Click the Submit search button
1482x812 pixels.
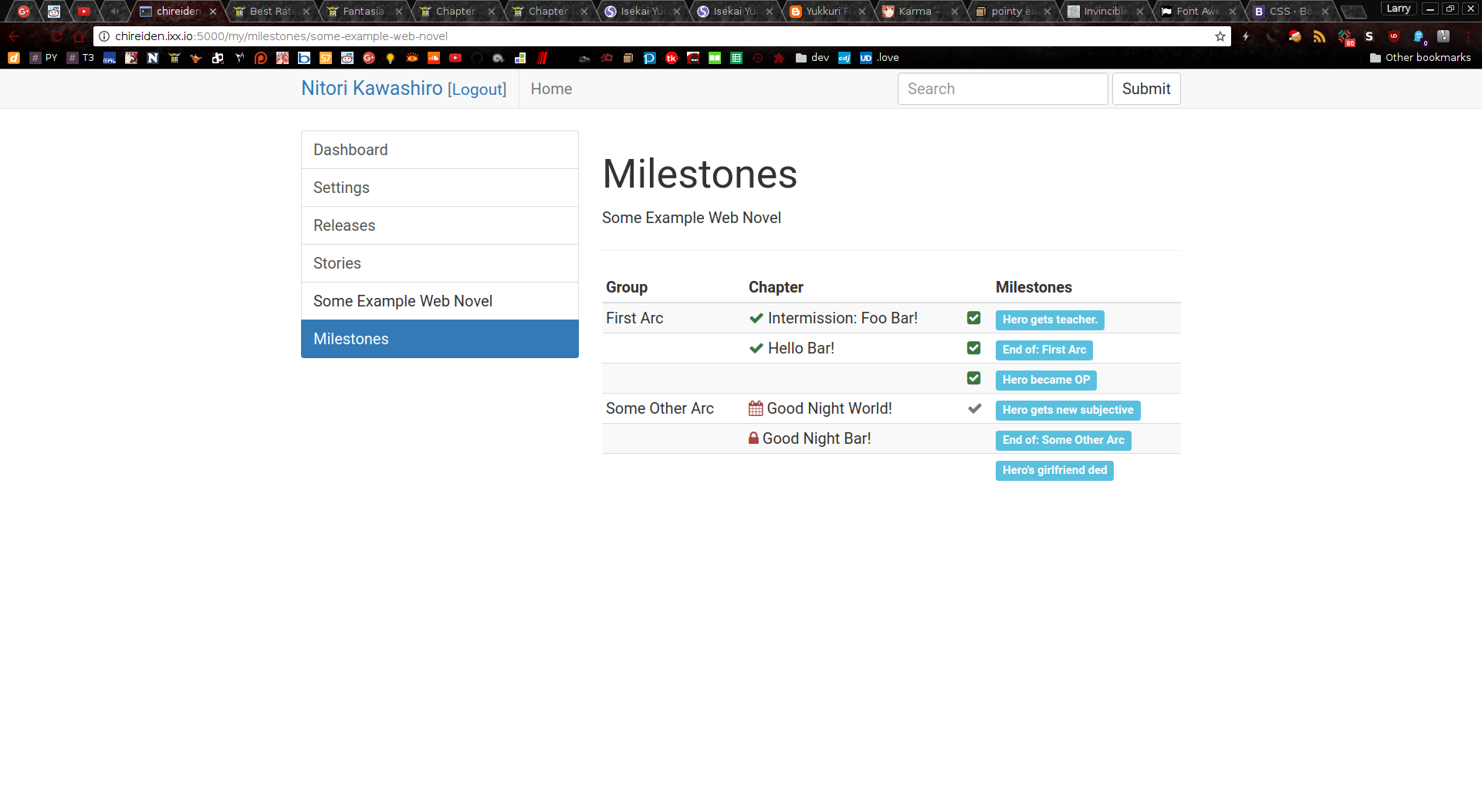tap(1145, 89)
